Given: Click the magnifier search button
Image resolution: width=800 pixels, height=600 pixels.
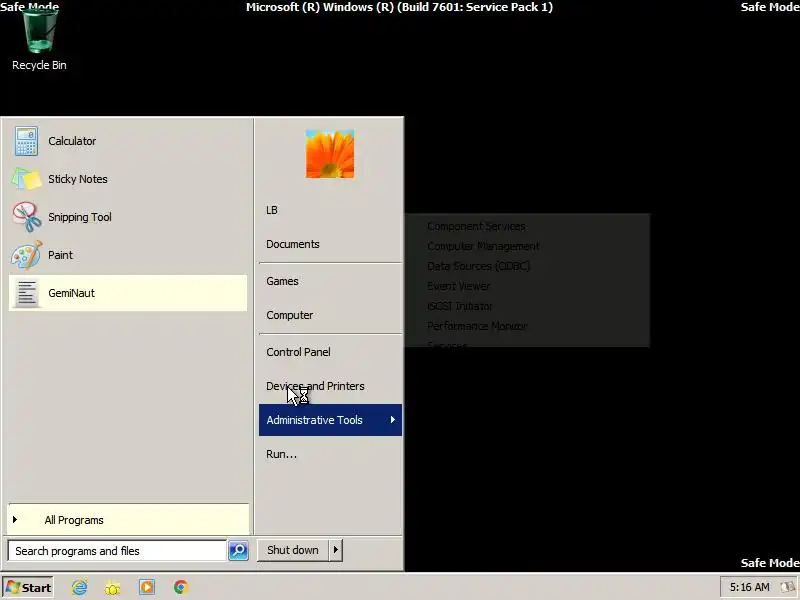Looking at the screenshot, I should click(238, 551).
